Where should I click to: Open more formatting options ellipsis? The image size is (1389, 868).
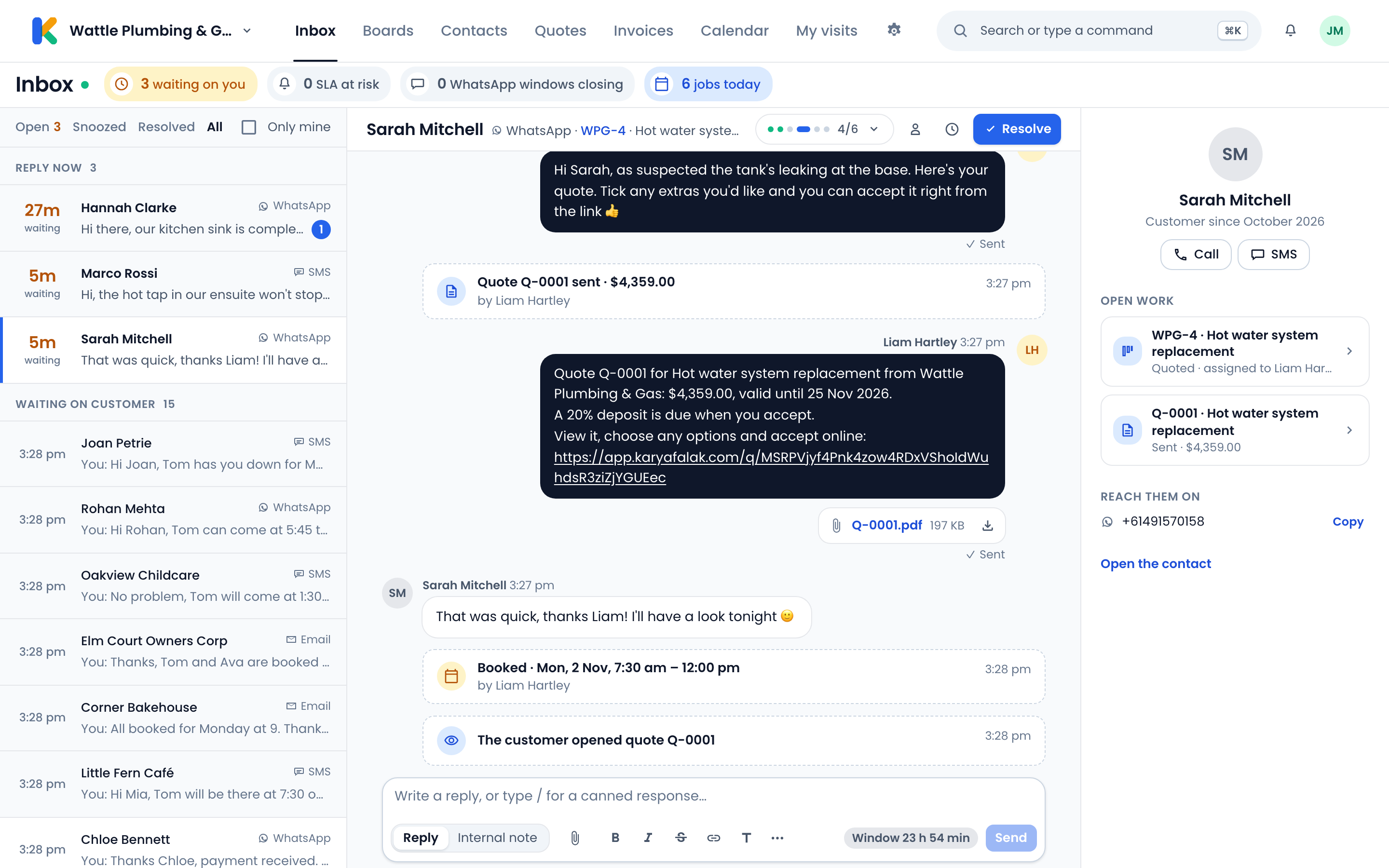778,838
